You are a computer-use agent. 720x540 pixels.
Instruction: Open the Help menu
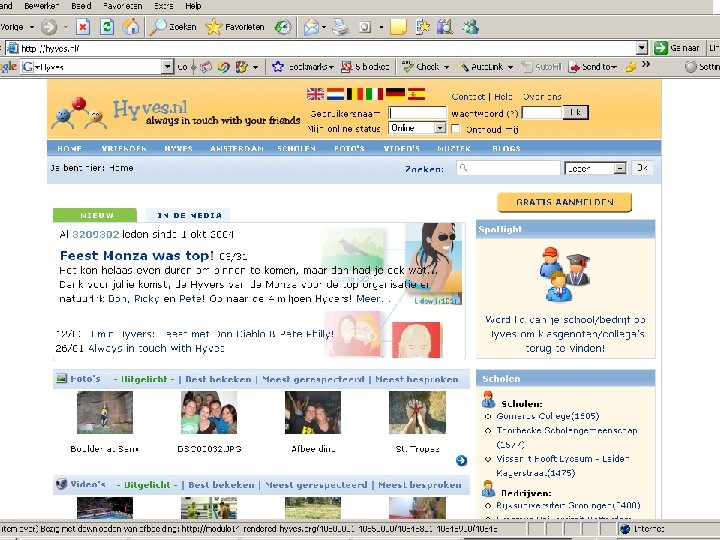(x=193, y=6)
